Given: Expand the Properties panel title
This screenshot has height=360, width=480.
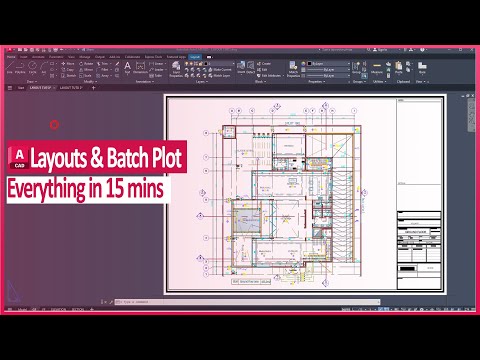Looking at the screenshot, I should coord(316,81).
